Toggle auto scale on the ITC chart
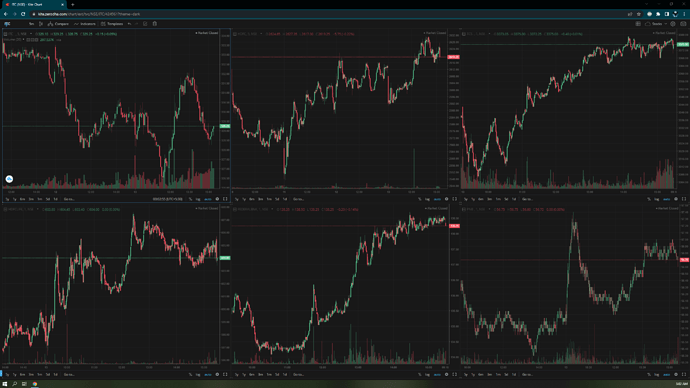The image size is (690, 388). (208, 199)
